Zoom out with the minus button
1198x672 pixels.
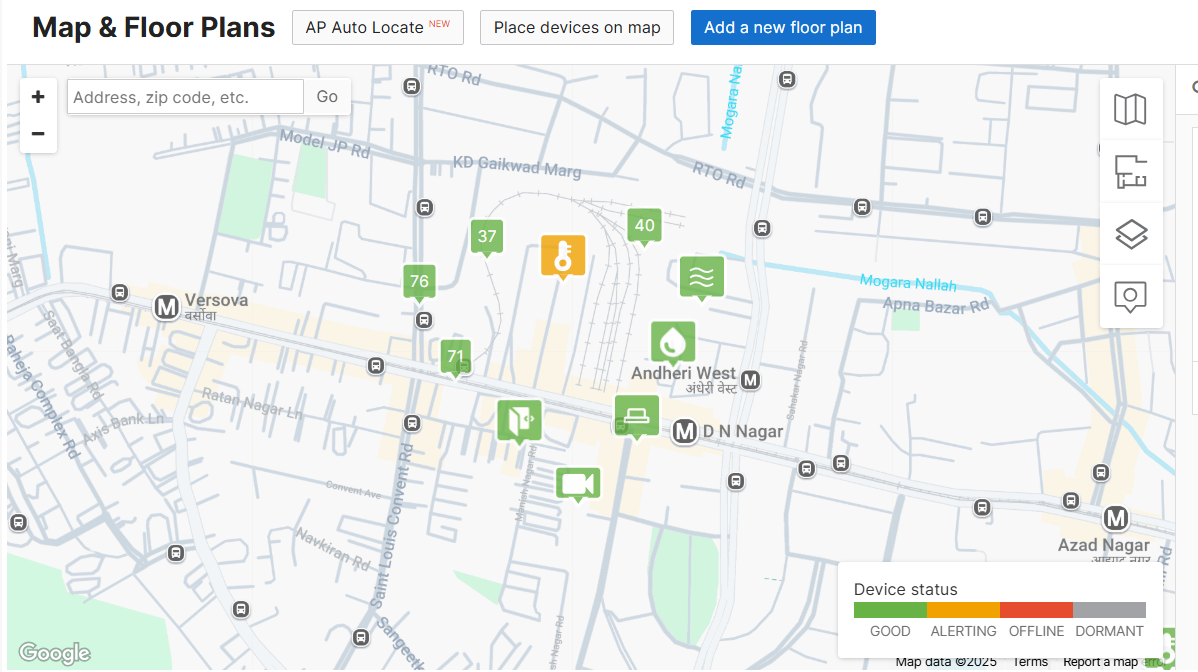click(38, 134)
